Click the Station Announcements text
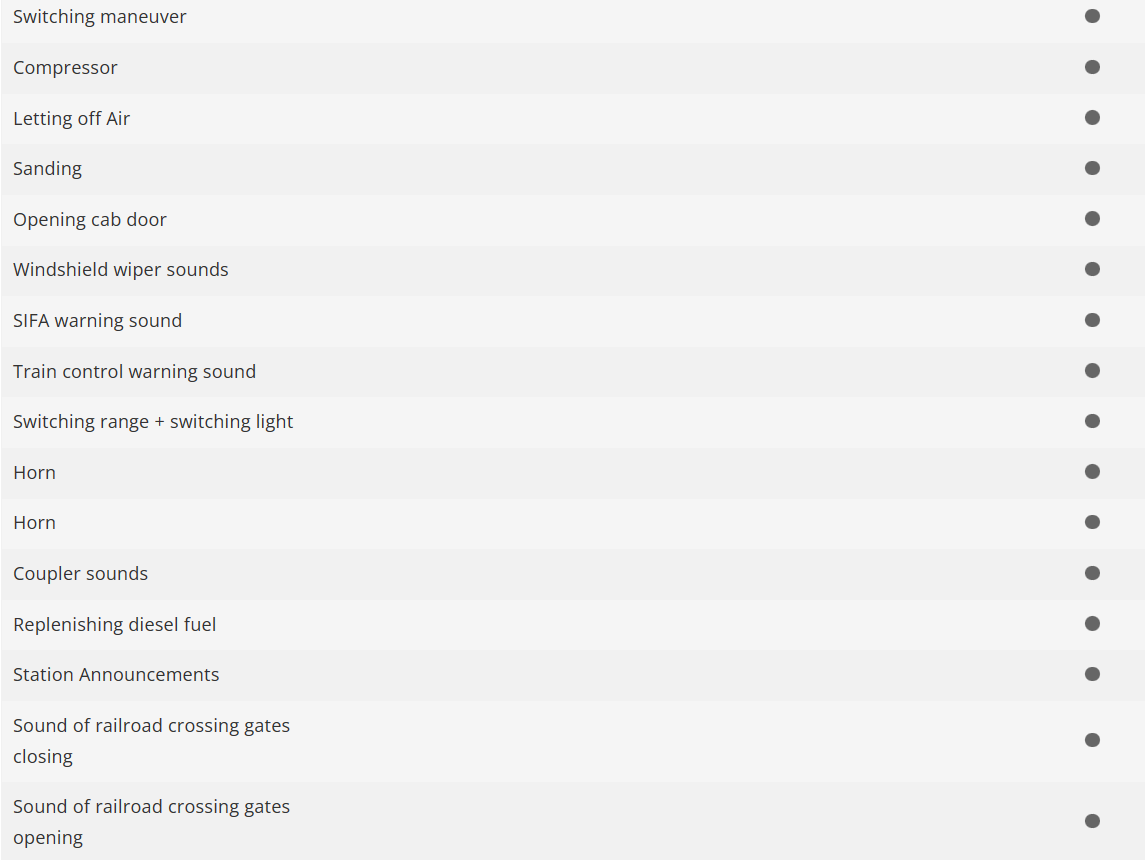 116,675
